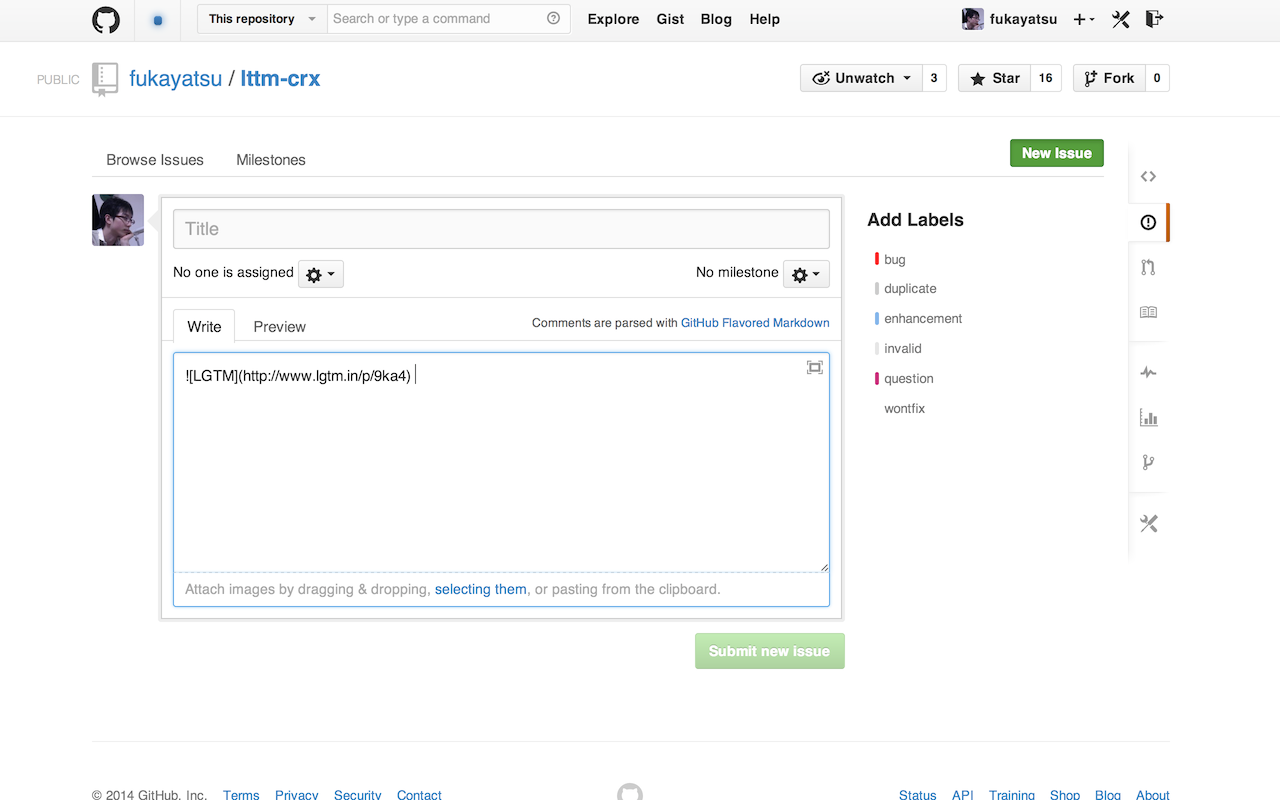Toggle fullscreen zen writing mode icon
Screen dimensions: 1280x800
[x=815, y=367]
